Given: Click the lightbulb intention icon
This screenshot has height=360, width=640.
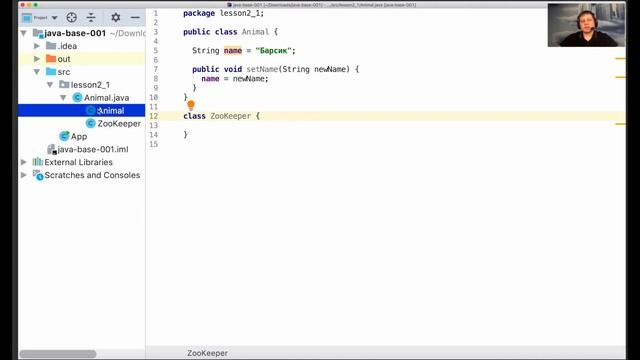Looking at the screenshot, I should point(191,105).
